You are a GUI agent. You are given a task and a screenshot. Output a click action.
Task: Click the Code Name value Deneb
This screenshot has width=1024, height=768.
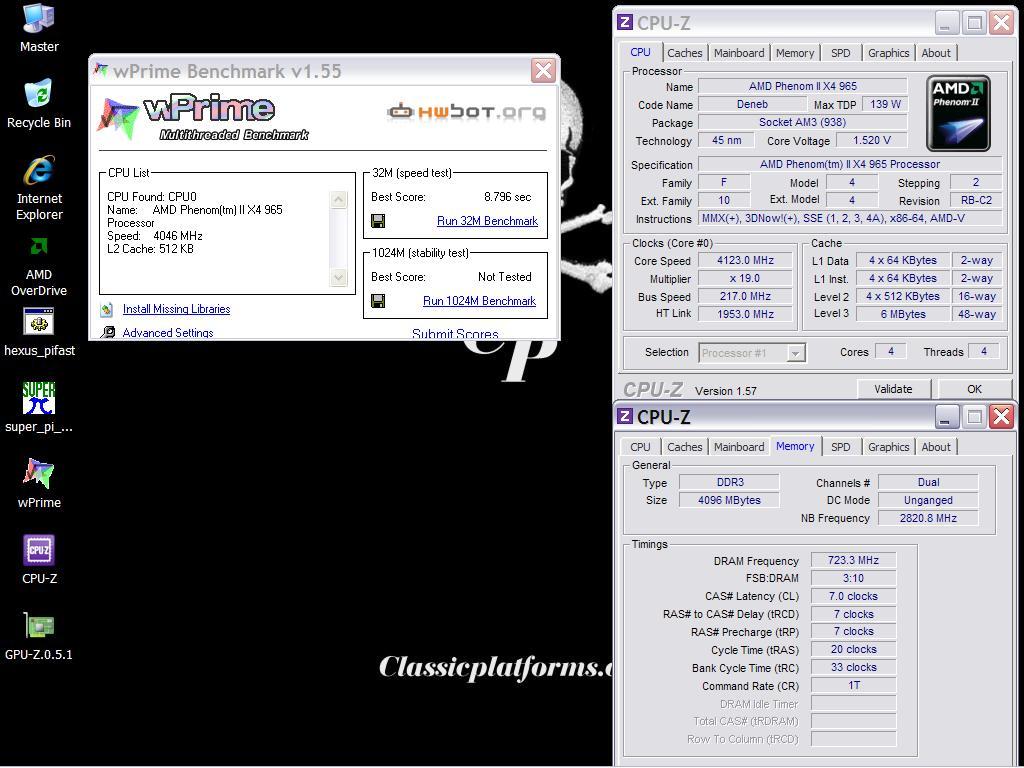coord(752,104)
